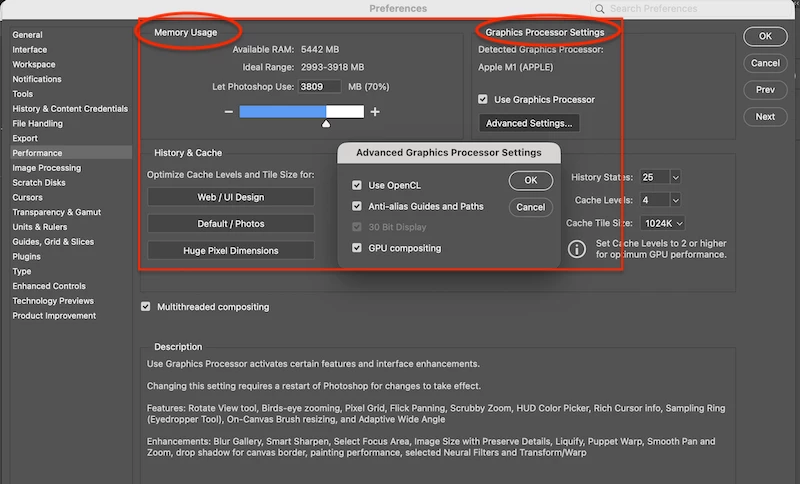Open Enhanced Controls preferences
The image size is (800, 484).
tap(49, 286)
